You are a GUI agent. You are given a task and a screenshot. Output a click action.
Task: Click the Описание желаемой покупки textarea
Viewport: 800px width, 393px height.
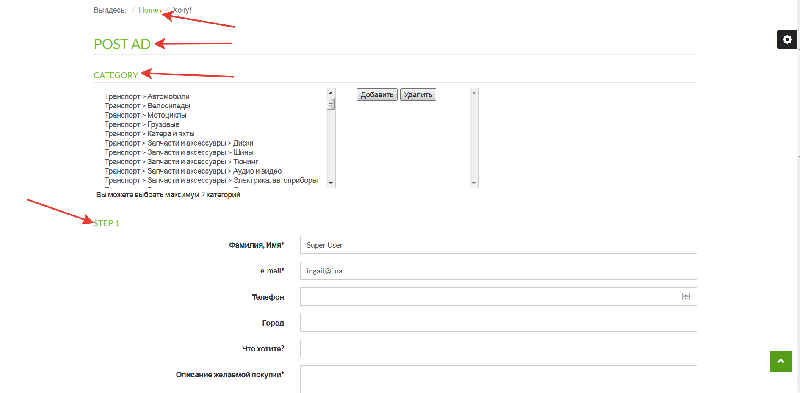coord(498,379)
